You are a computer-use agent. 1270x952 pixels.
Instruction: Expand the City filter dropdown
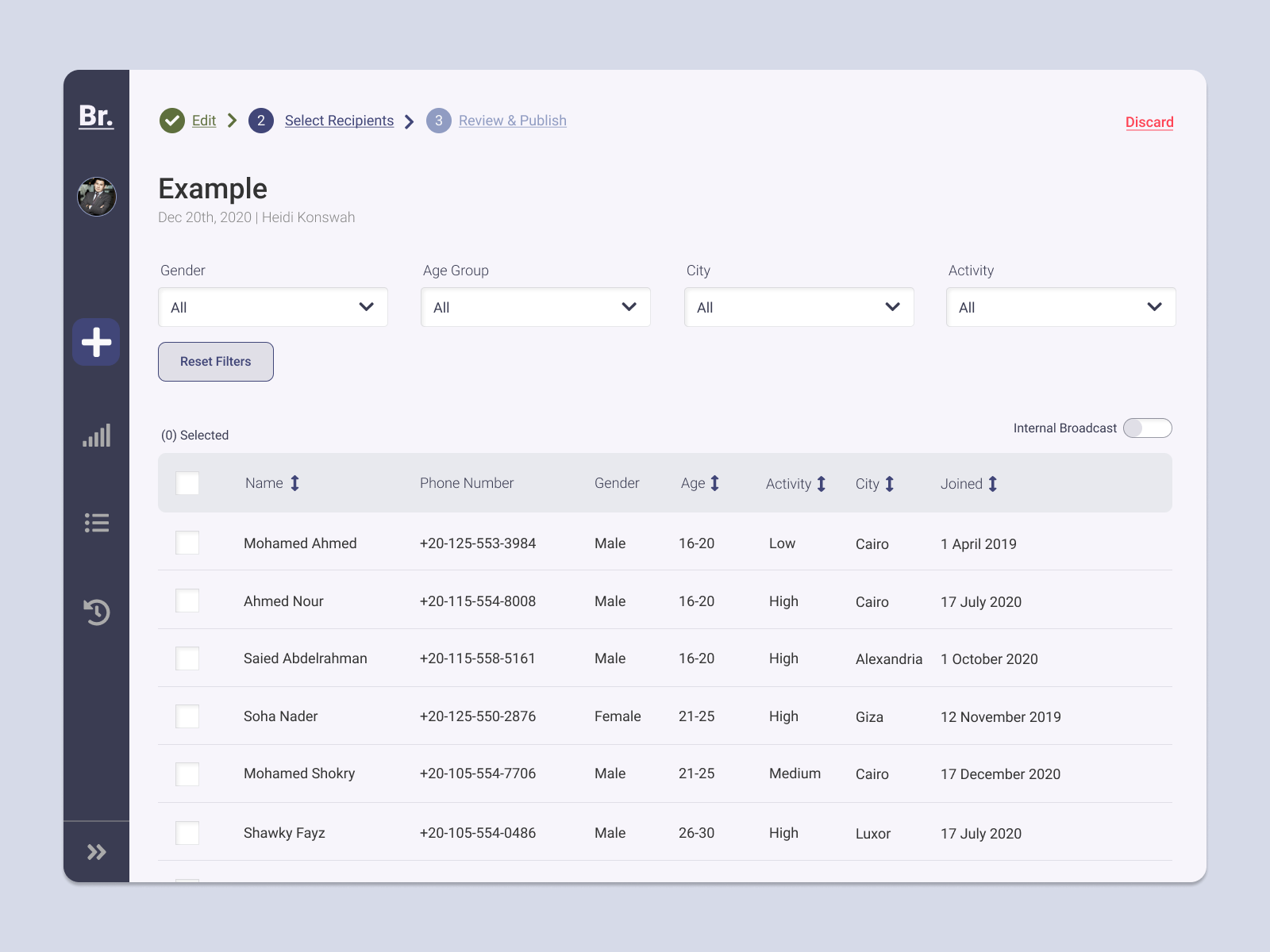tap(799, 307)
